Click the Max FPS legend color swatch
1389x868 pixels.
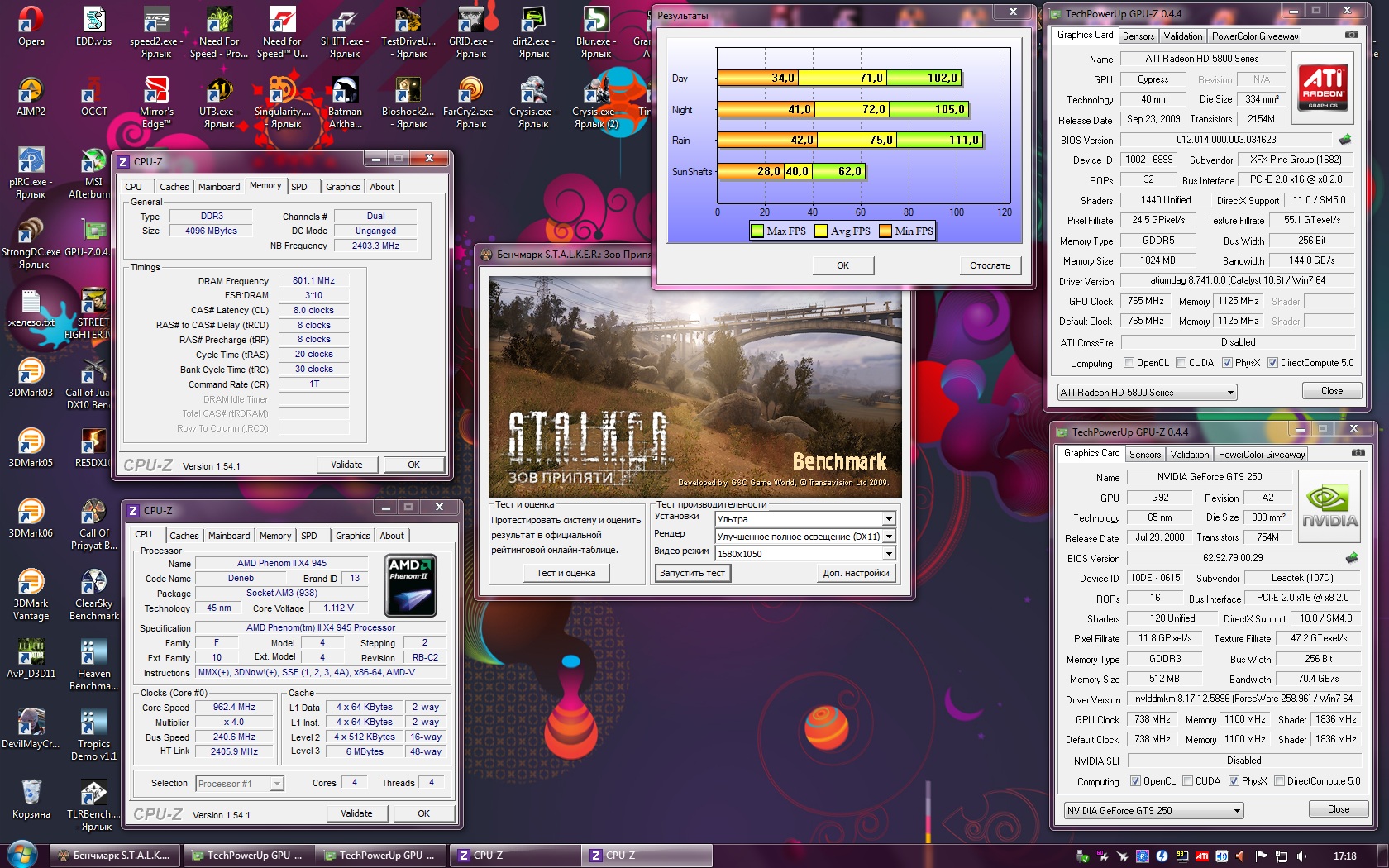tap(757, 231)
